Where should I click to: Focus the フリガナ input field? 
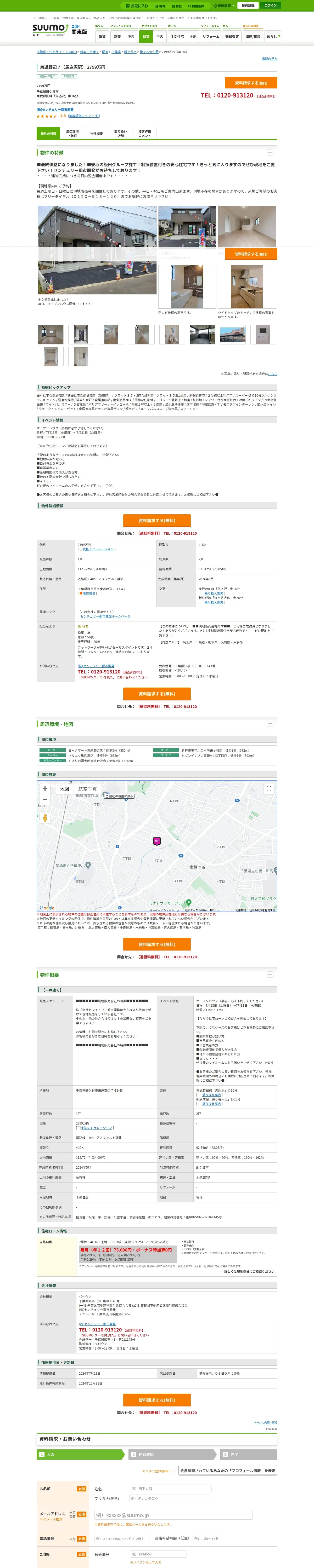click(x=170, y=1498)
